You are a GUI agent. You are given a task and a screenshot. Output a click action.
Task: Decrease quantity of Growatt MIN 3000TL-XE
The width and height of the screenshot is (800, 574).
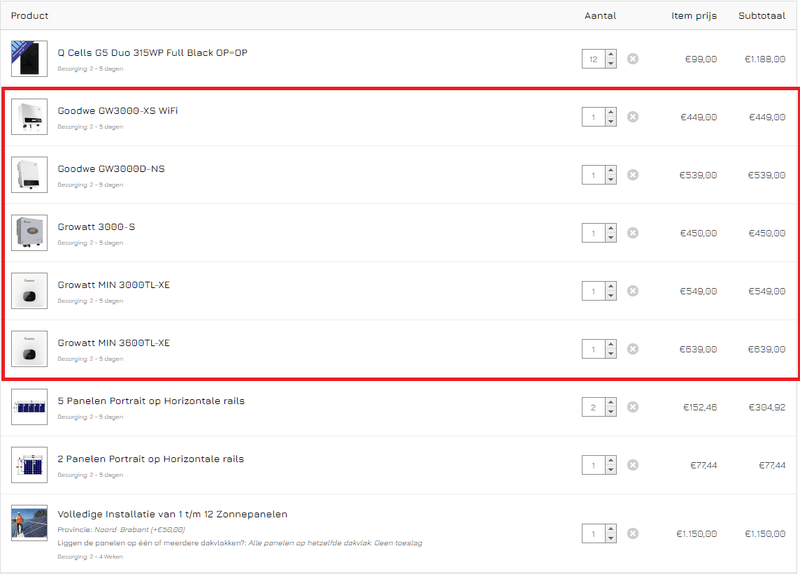coord(611,295)
